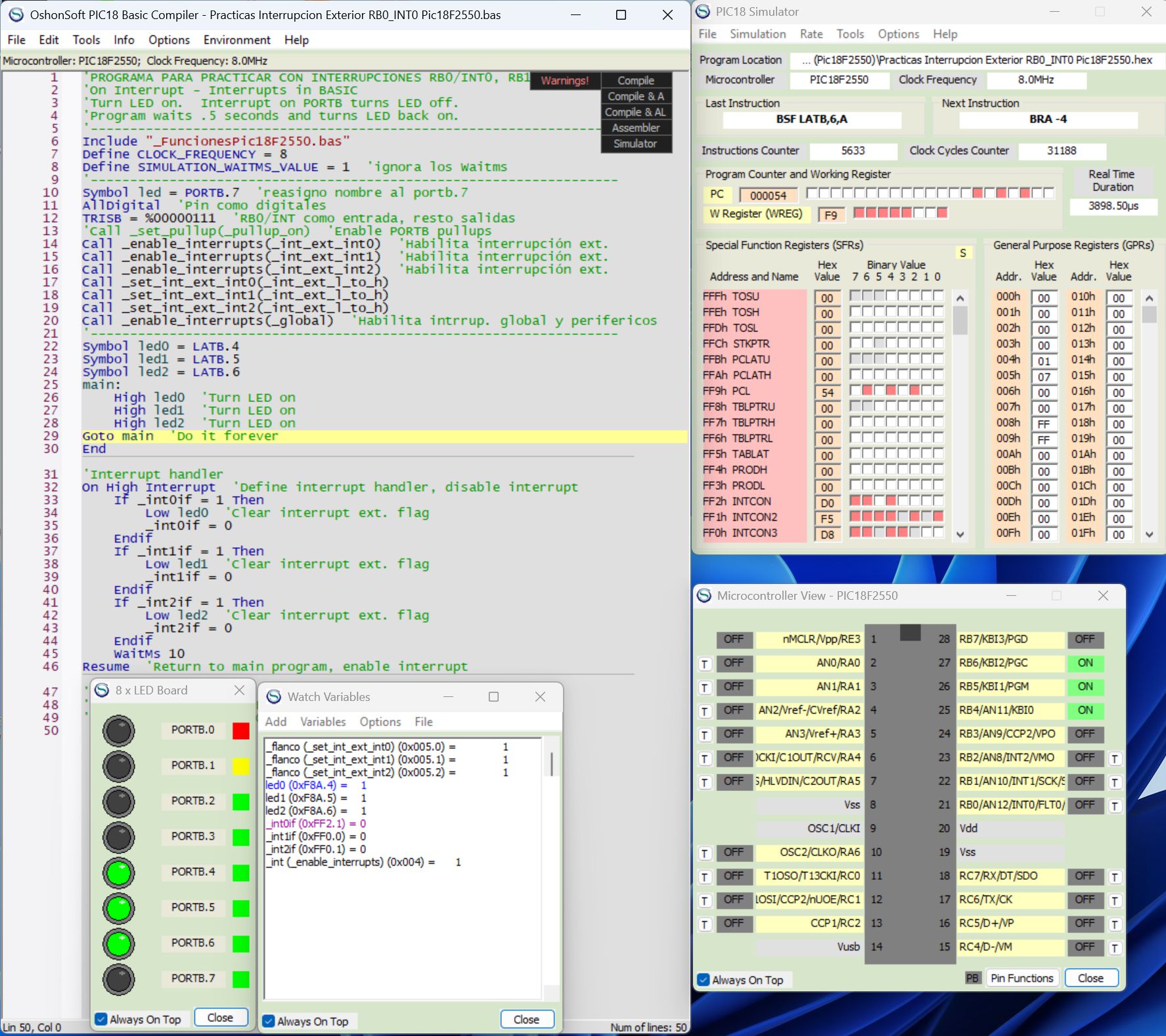The image size is (1166, 1036).
Task: Click ON state of RB6/KBI2/PGC pin
Action: [x=1085, y=663]
